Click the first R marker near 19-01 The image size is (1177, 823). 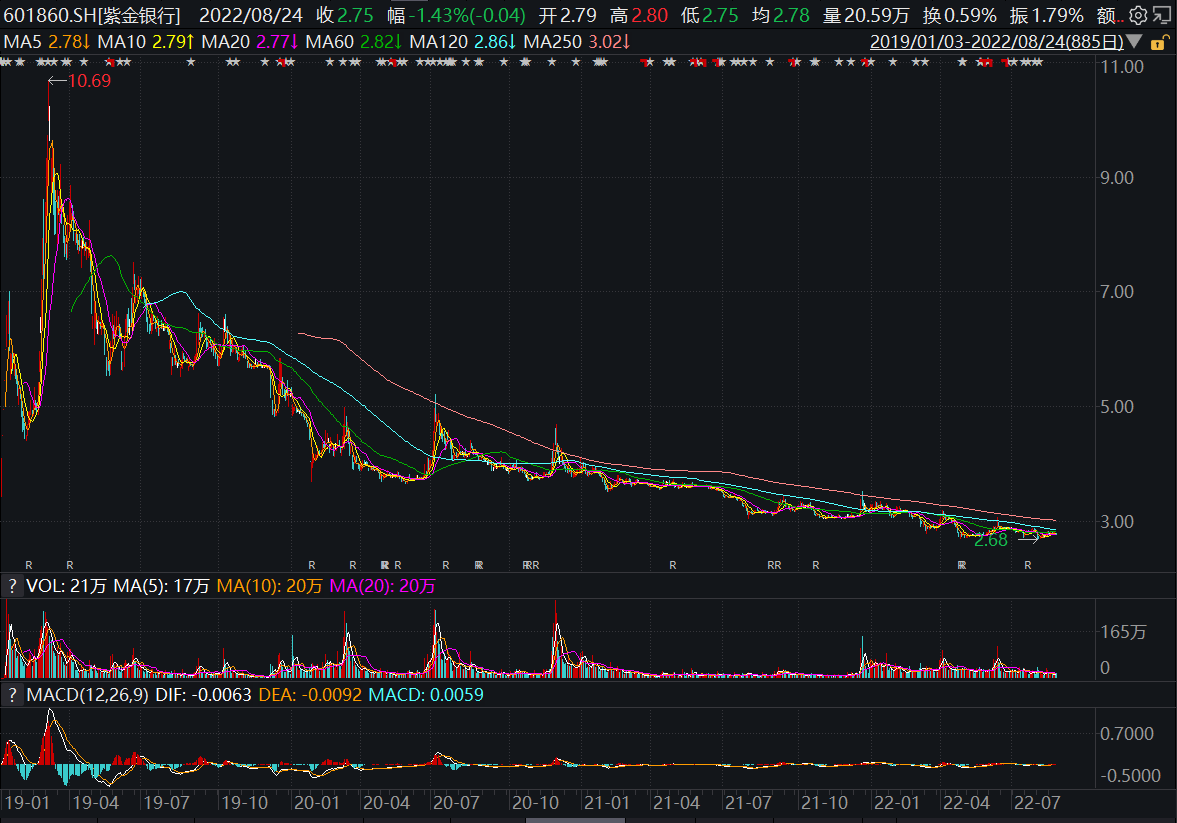pos(29,565)
